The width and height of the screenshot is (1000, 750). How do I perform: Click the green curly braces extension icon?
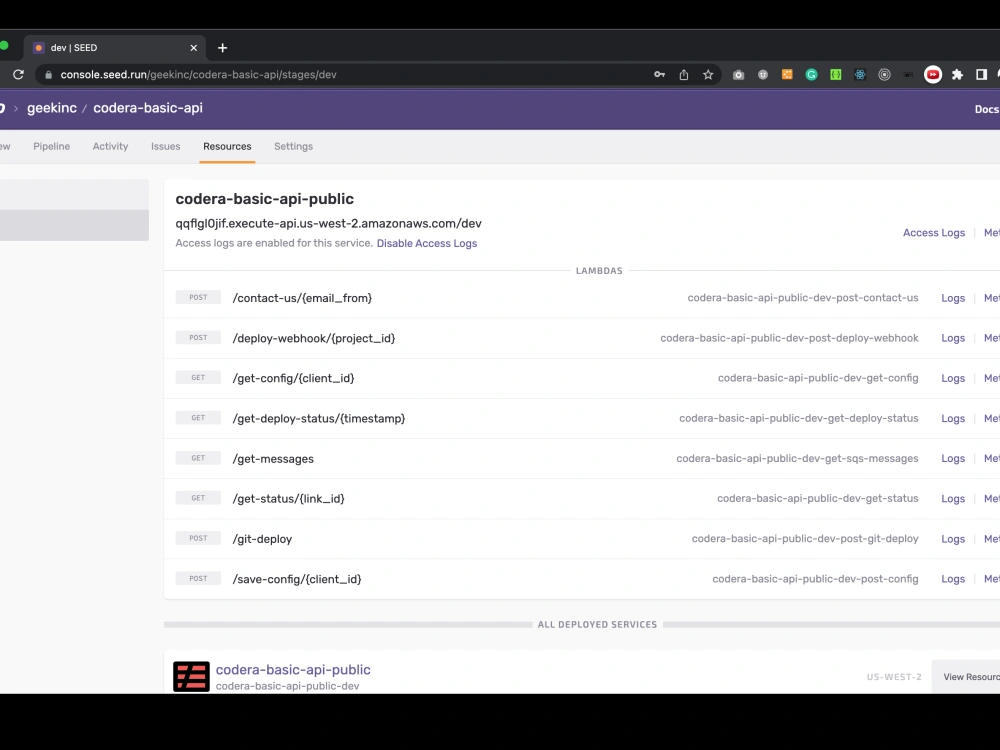click(x=835, y=75)
